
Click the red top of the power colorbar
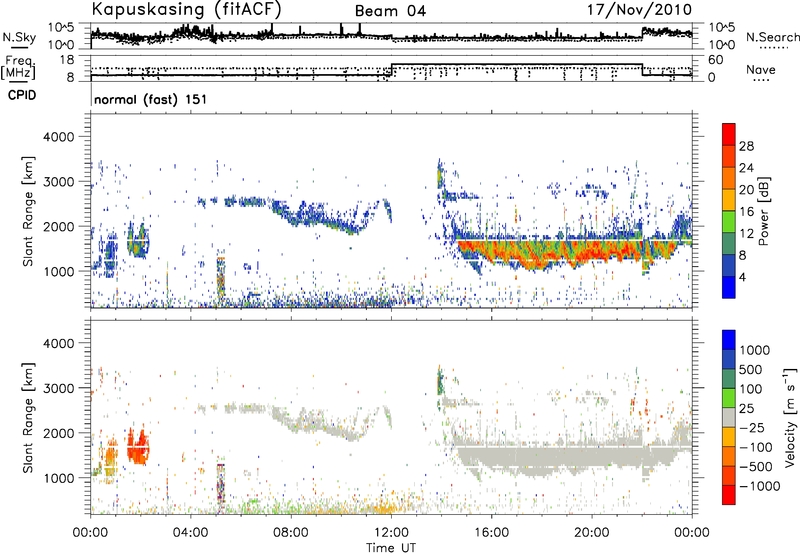point(729,134)
